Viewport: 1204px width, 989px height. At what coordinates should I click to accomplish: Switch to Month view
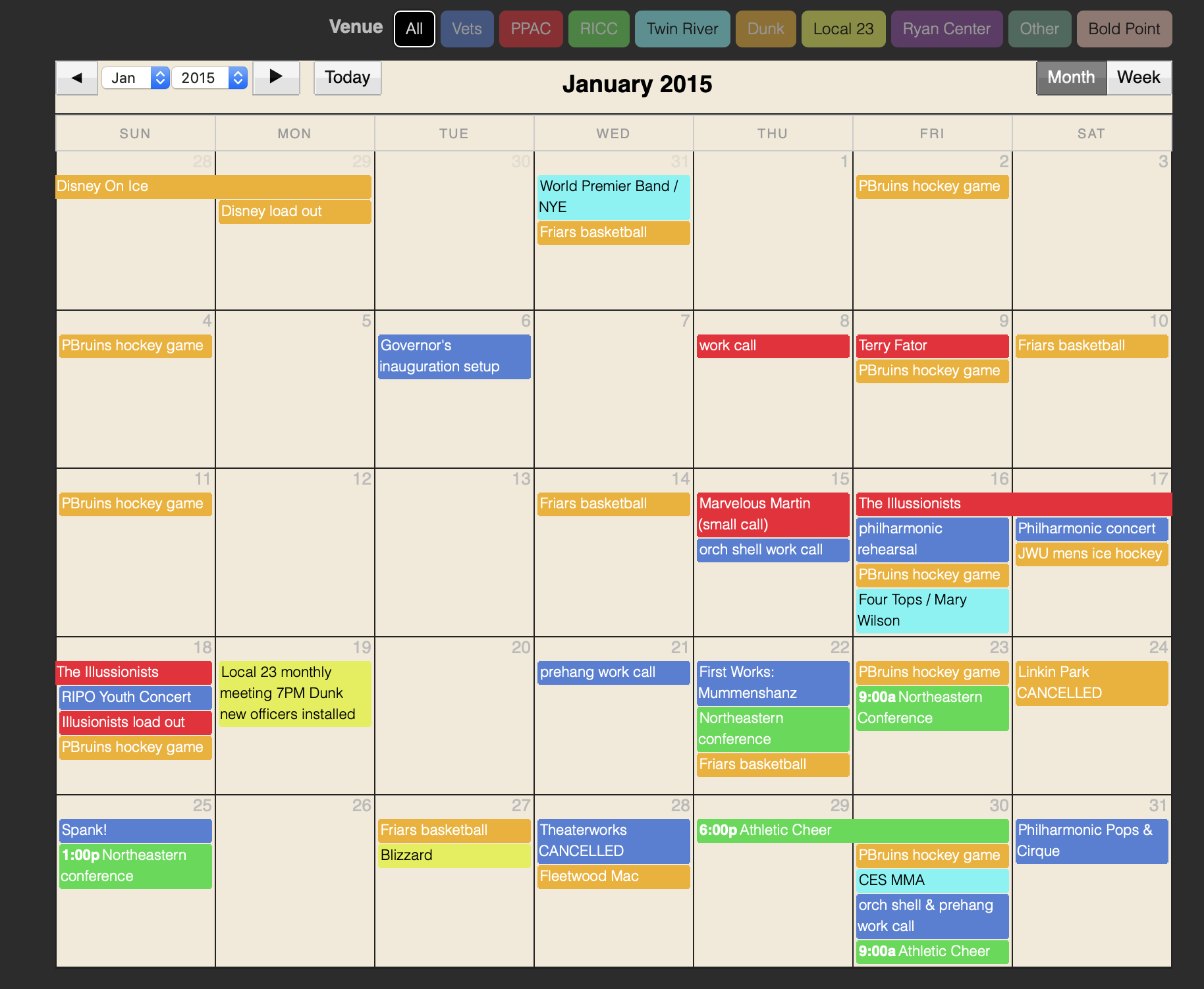1071,78
